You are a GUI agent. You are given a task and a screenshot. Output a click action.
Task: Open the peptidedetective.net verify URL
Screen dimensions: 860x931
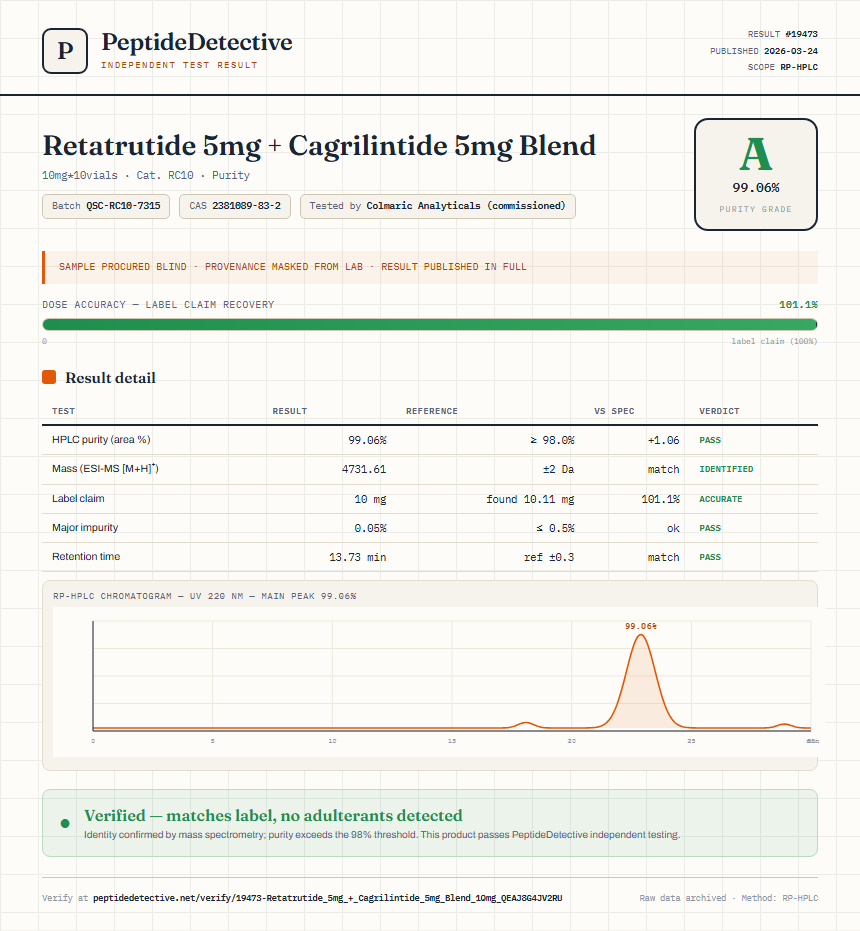click(x=327, y=898)
